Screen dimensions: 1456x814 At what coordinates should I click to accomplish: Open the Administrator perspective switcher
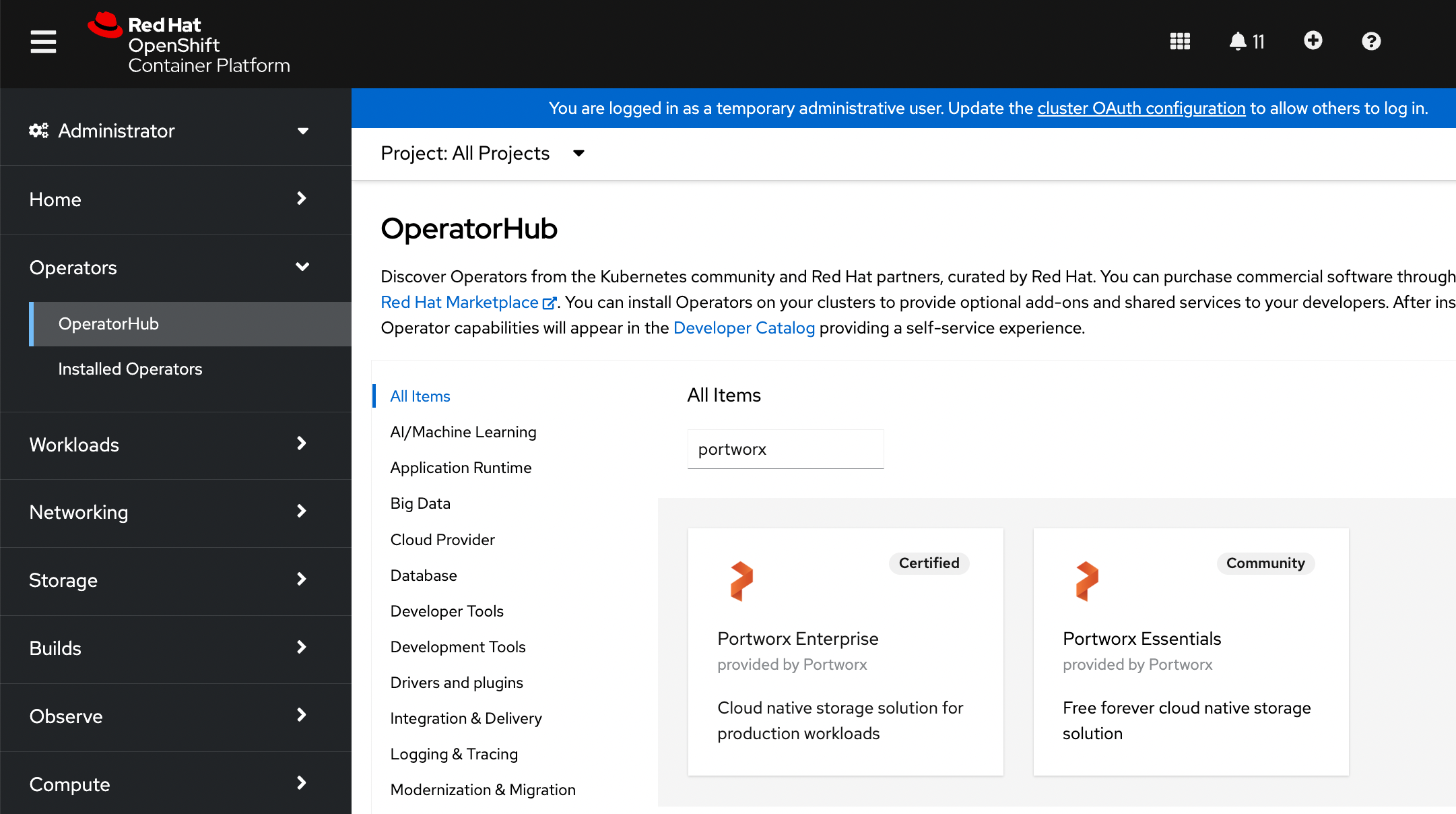[169, 131]
